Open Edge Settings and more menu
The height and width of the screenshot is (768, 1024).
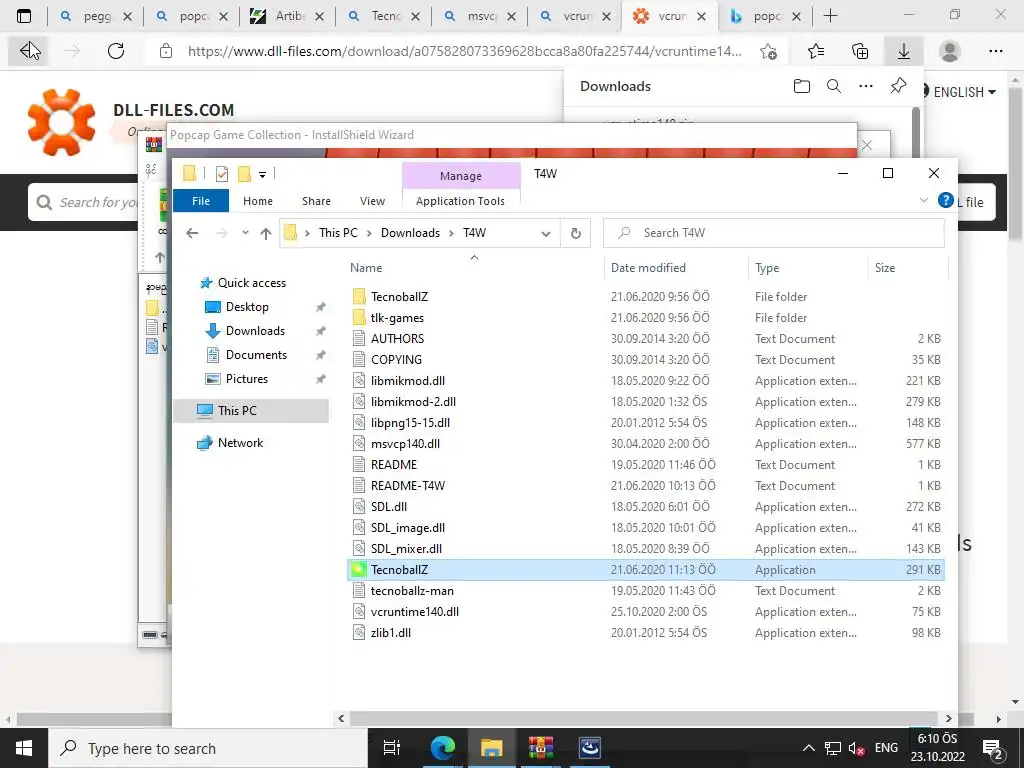click(x=995, y=51)
